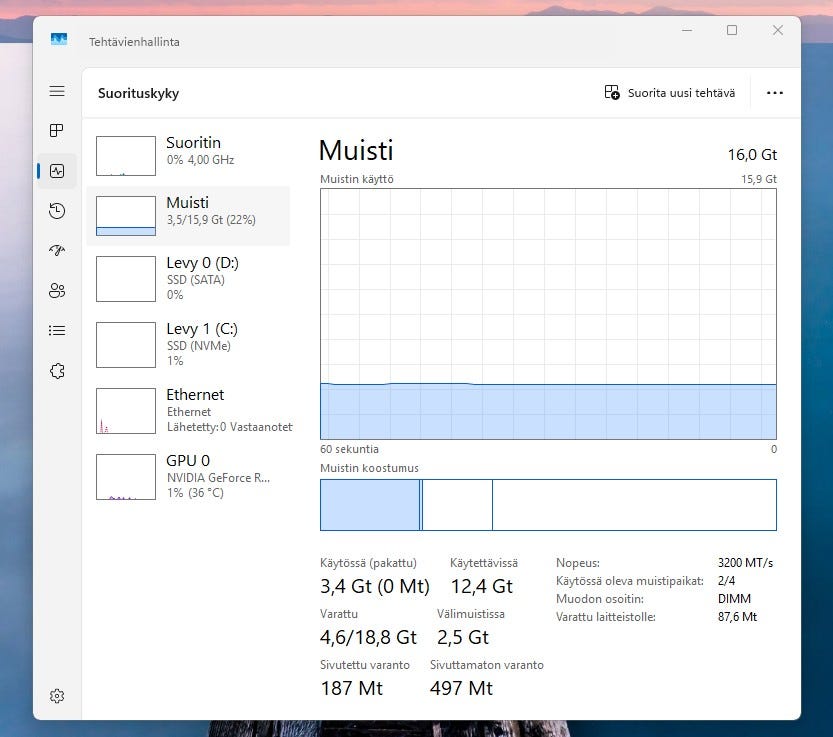The height and width of the screenshot is (737, 833).
Task: Open the Details list icon in sidebar
Action: pyautogui.click(x=57, y=331)
